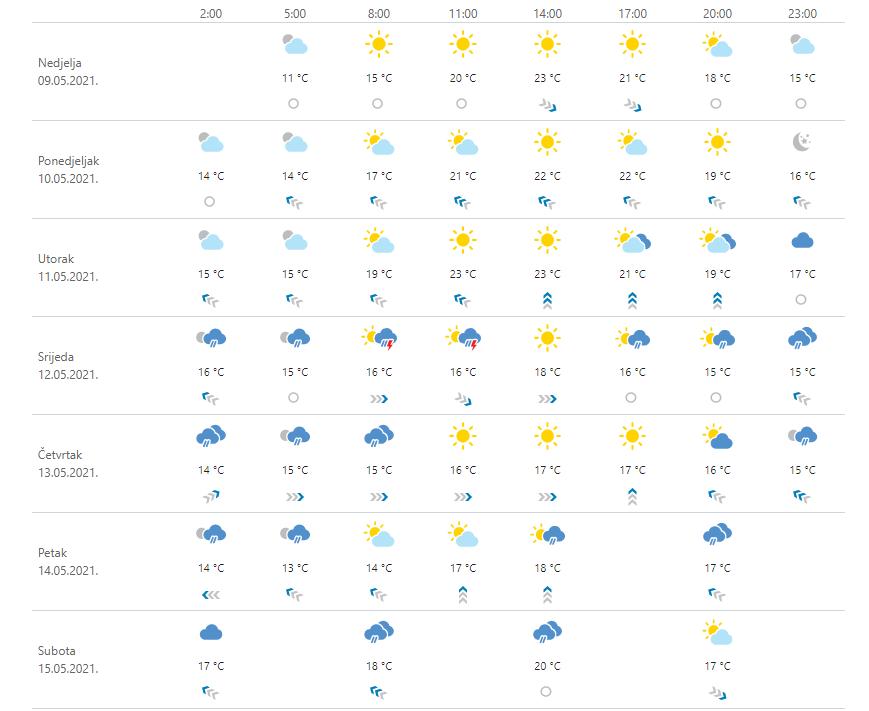
Task: Select the thunderstorm icon for Srijeda 8:00
Action: coord(378,339)
